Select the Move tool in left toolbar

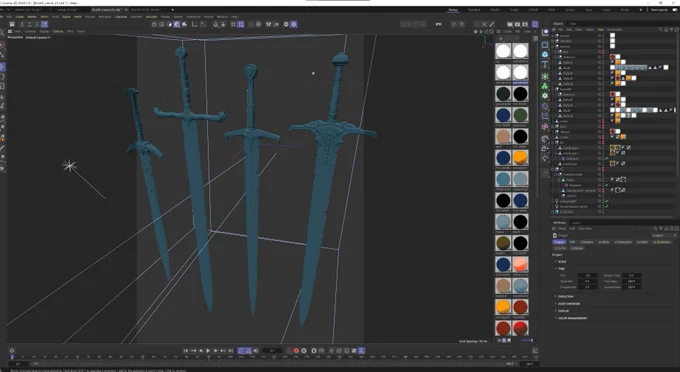click(x=3, y=66)
